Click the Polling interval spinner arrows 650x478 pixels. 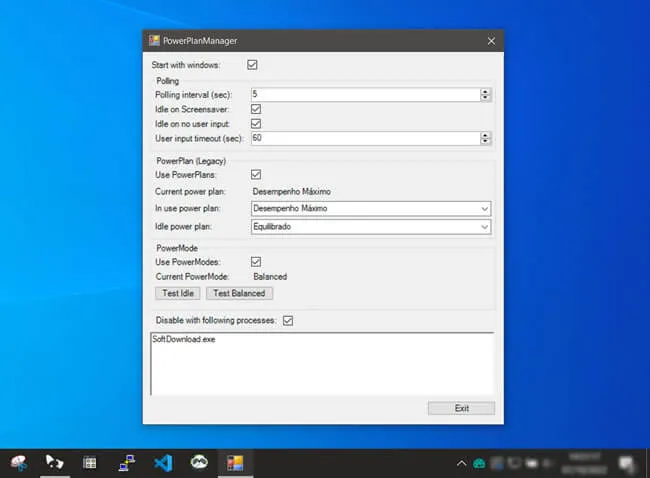click(485, 95)
